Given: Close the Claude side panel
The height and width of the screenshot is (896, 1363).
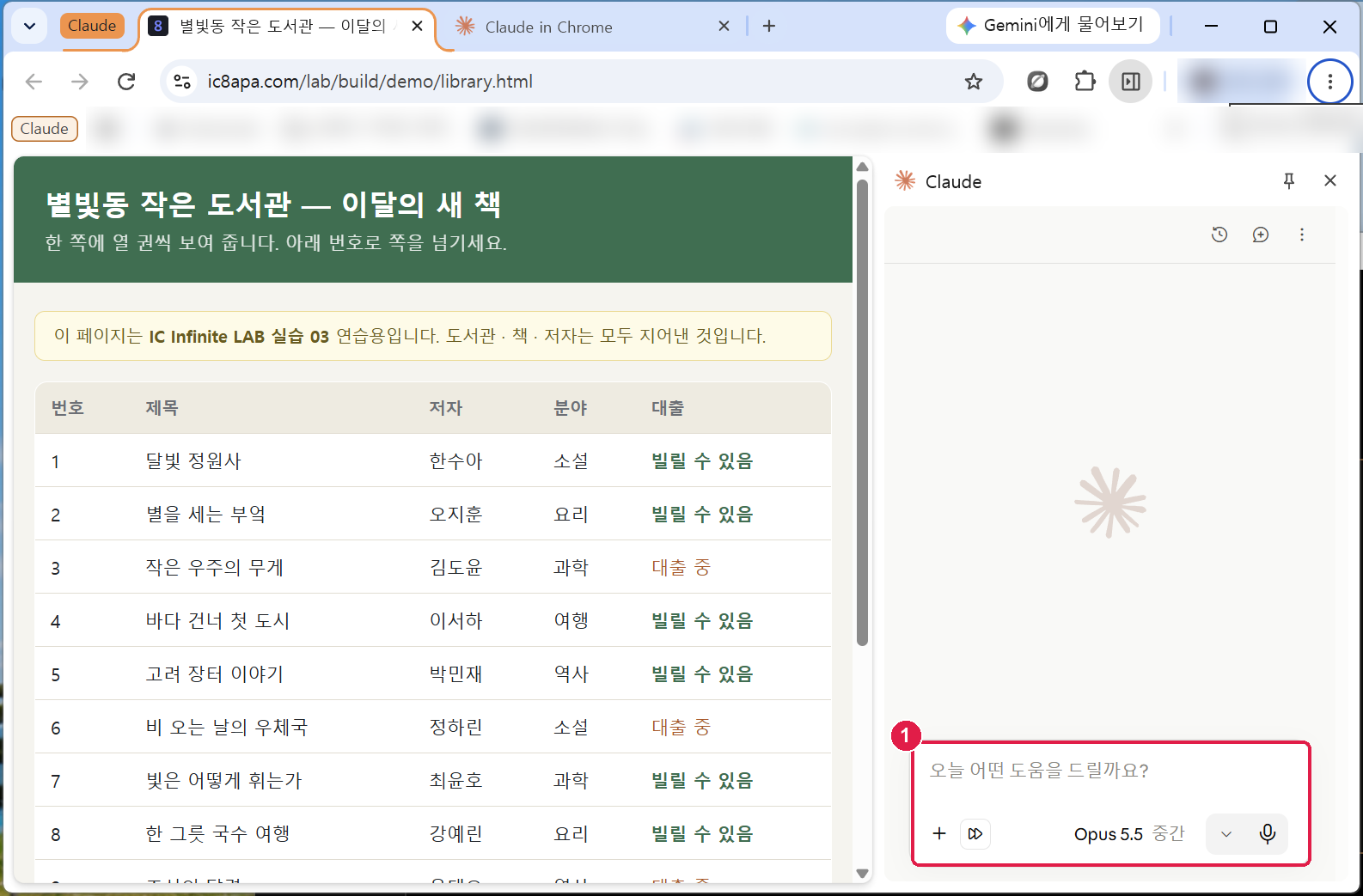Looking at the screenshot, I should coord(1330,180).
